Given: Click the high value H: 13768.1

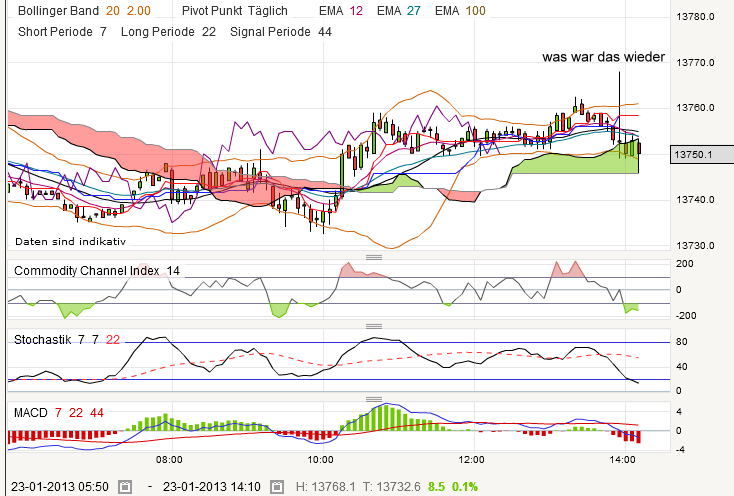Looking at the screenshot, I should (x=326, y=487).
